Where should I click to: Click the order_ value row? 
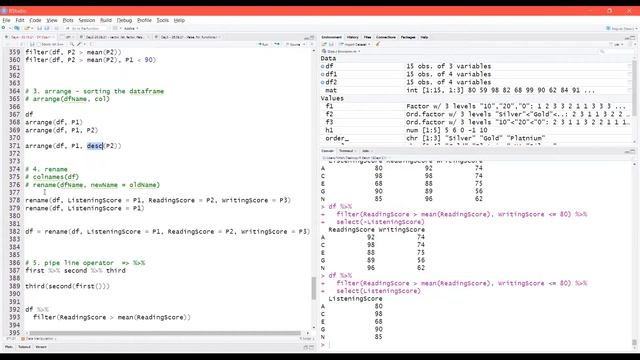click(x=476, y=138)
